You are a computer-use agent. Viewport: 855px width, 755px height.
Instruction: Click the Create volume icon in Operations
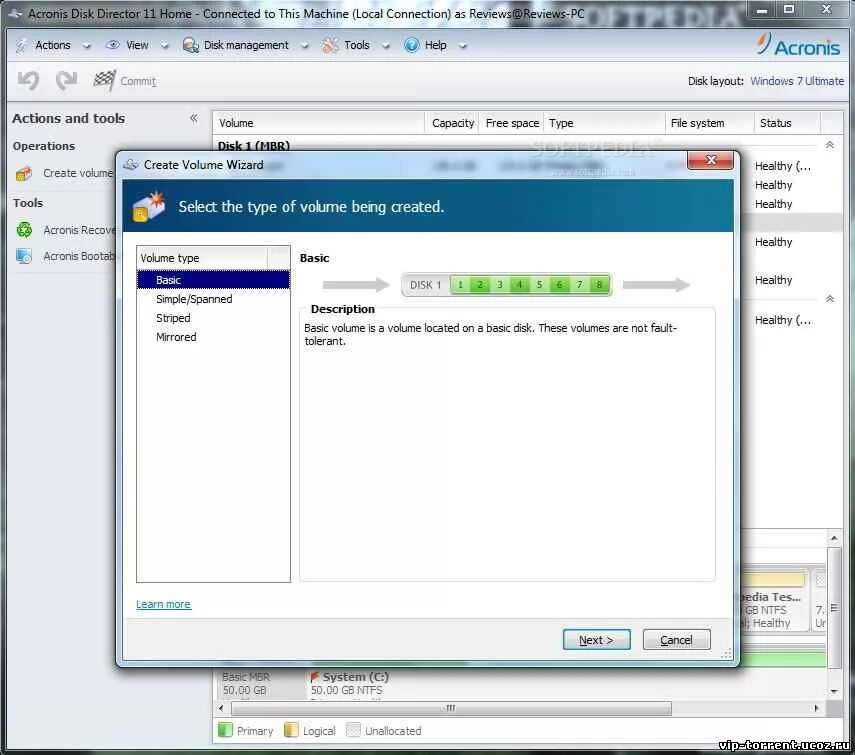[x=24, y=173]
